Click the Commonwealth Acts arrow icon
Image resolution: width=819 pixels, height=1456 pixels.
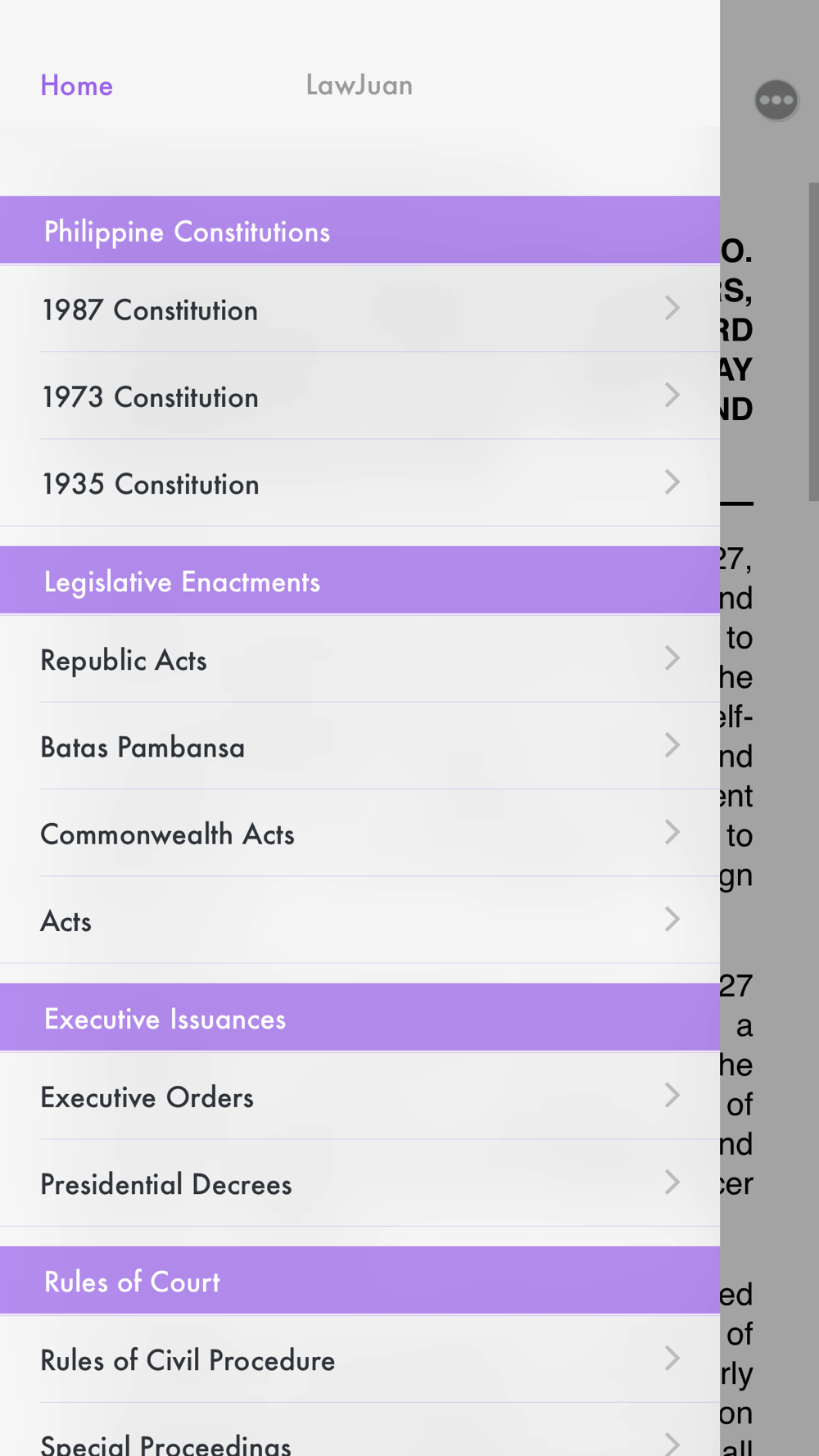point(672,833)
